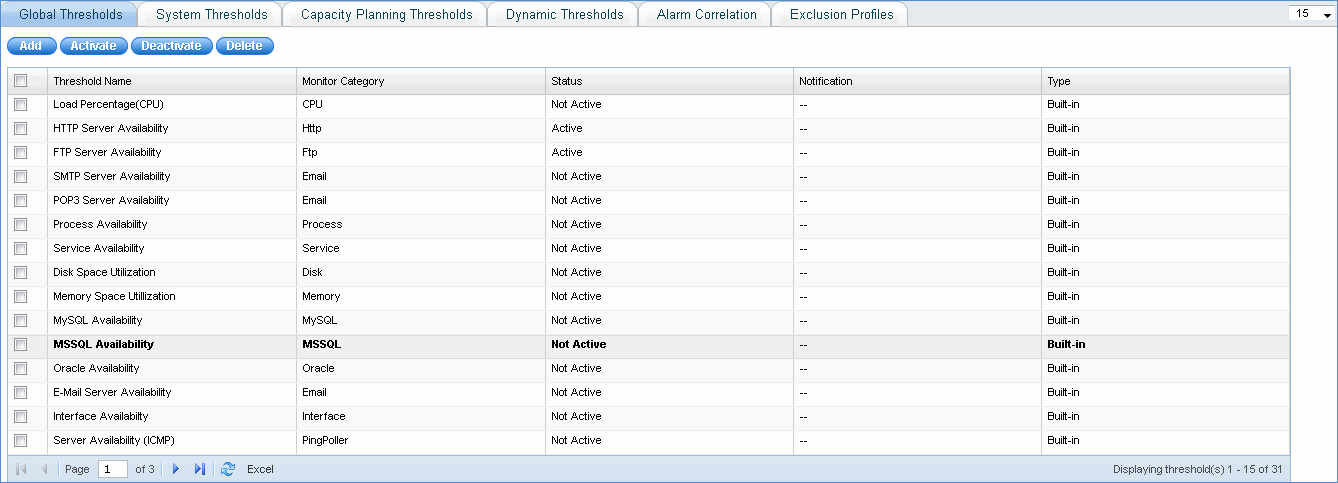The width and height of the screenshot is (1338, 483).
Task: Click the Deactivate button
Action: [171, 46]
